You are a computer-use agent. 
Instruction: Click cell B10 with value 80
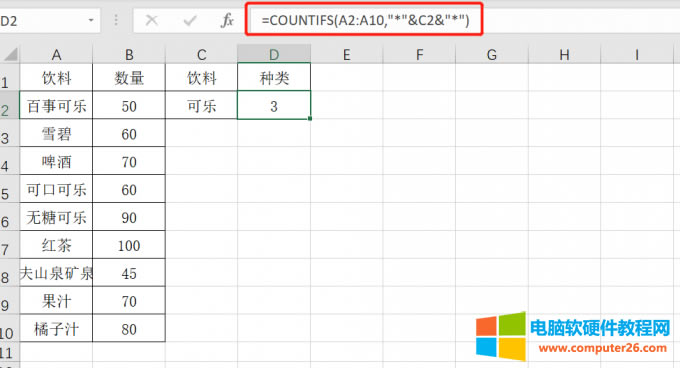point(129,328)
